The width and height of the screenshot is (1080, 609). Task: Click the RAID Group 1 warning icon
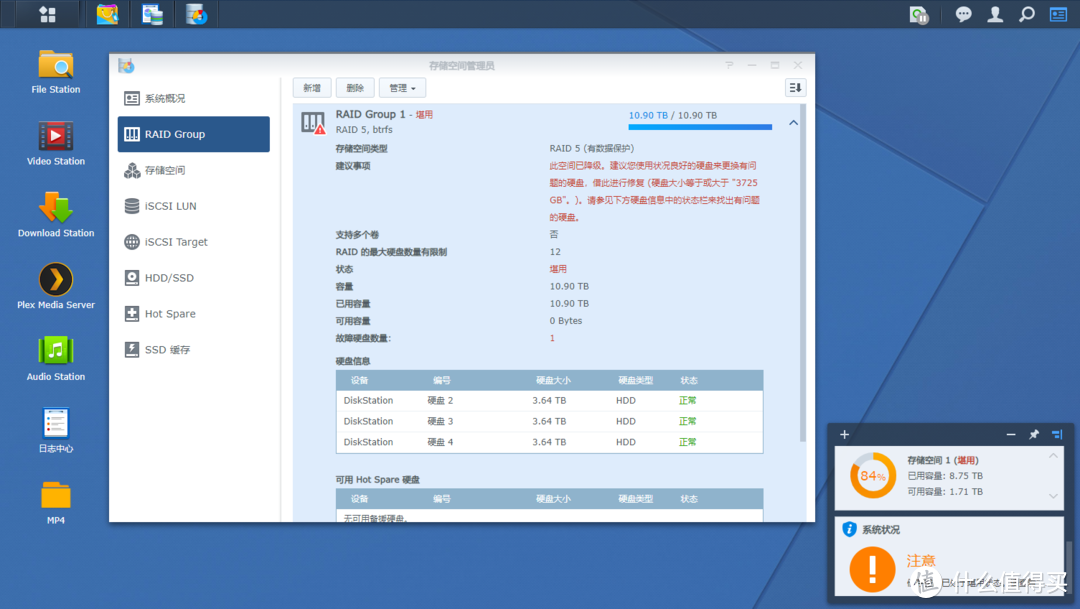[x=313, y=123]
